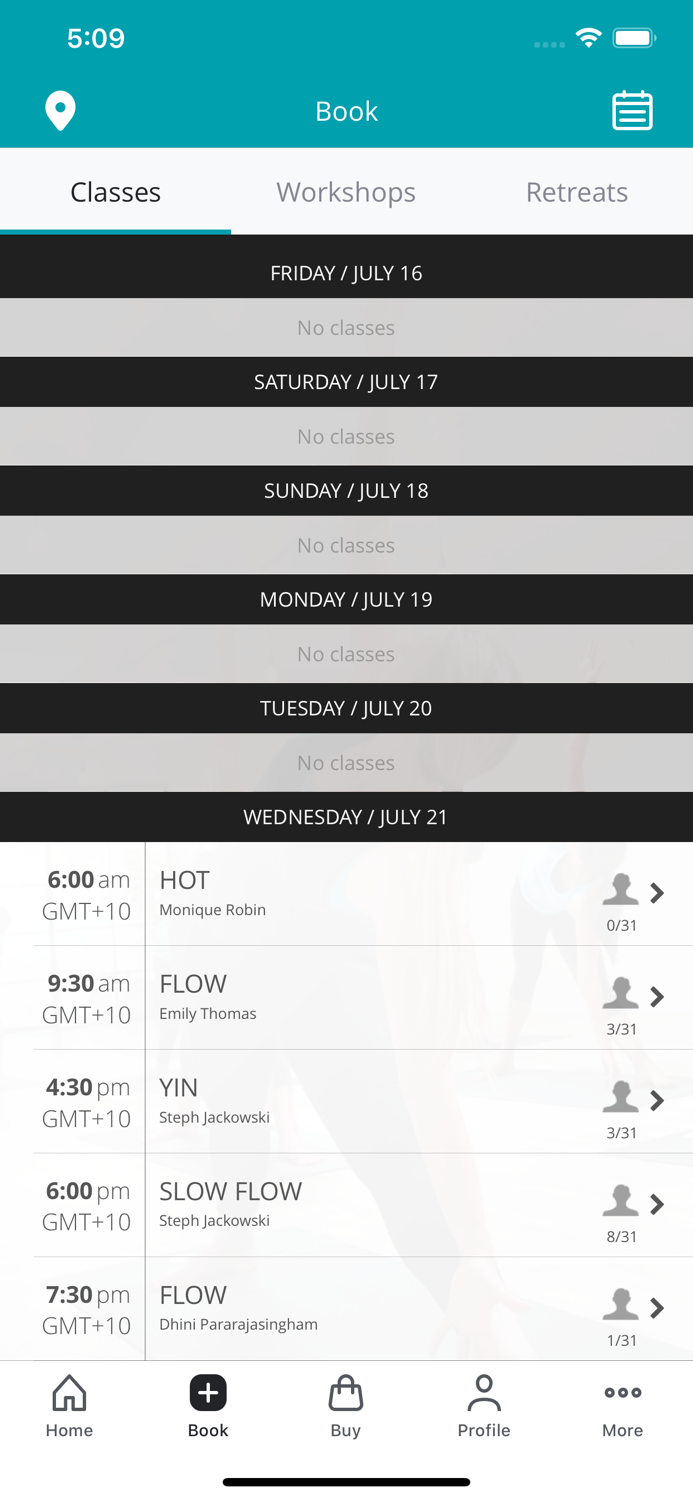The width and height of the screenshot is (693, 1500).
Task: Tap the location pin icon
Action: coord(60,111)
